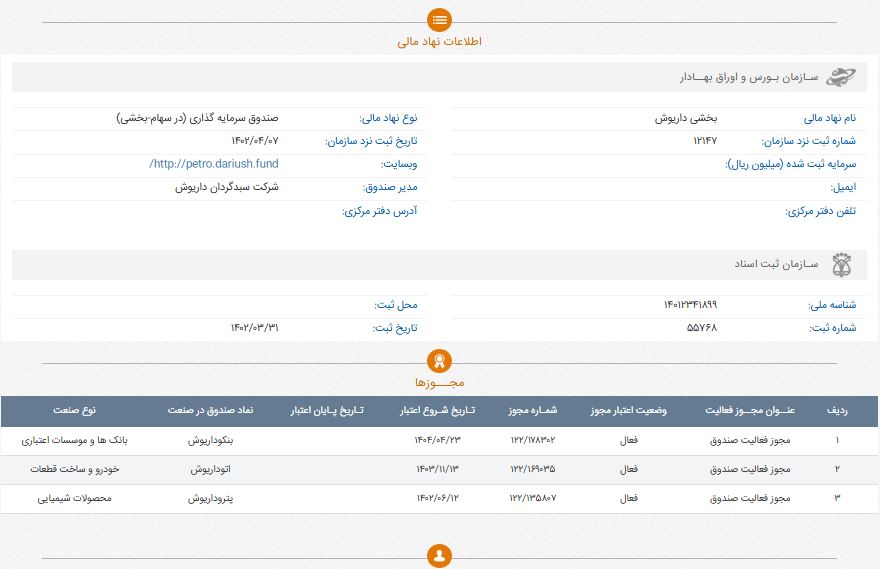The width and height of the screenshot is (880, 569).
Task: Click the national ID ۱۴۰۱۲۳۴۱۸۹۹
Action: pos(690,305)
